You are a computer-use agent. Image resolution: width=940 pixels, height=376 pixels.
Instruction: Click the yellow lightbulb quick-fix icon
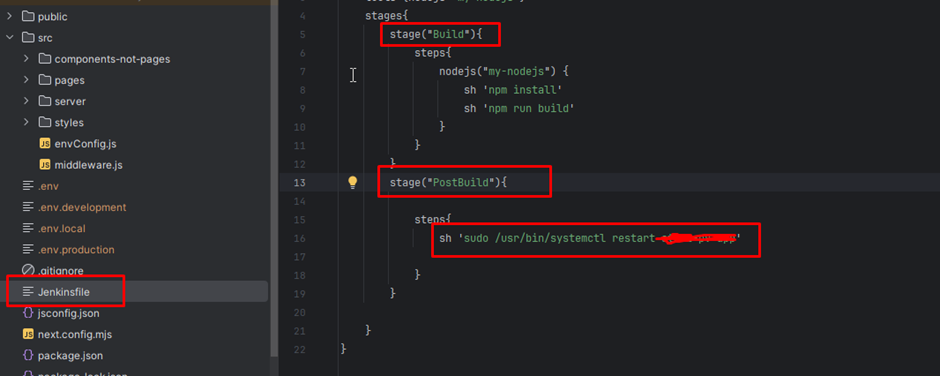point(352,182)
